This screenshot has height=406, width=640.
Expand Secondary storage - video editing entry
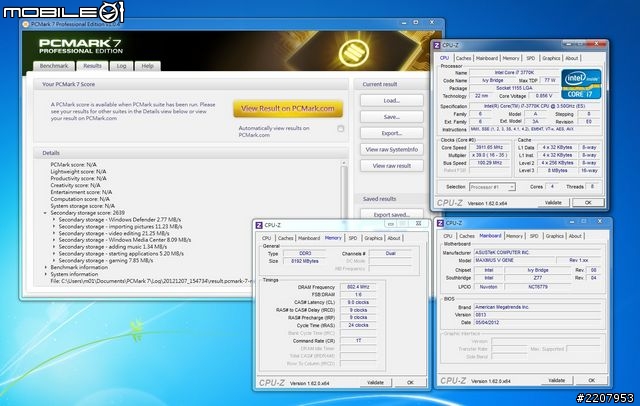(x=54, y=233)
